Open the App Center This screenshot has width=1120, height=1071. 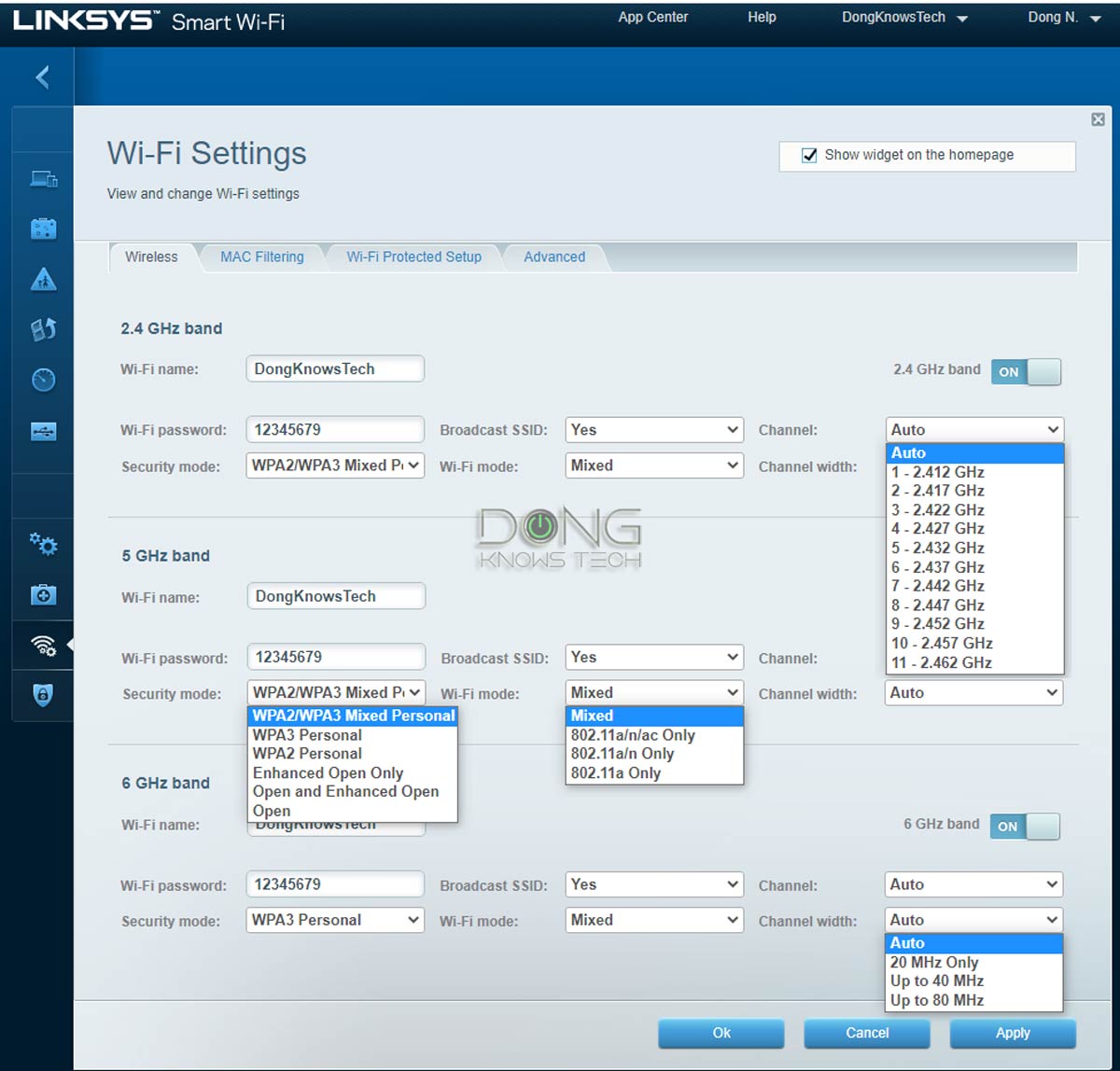coord(652,16)
